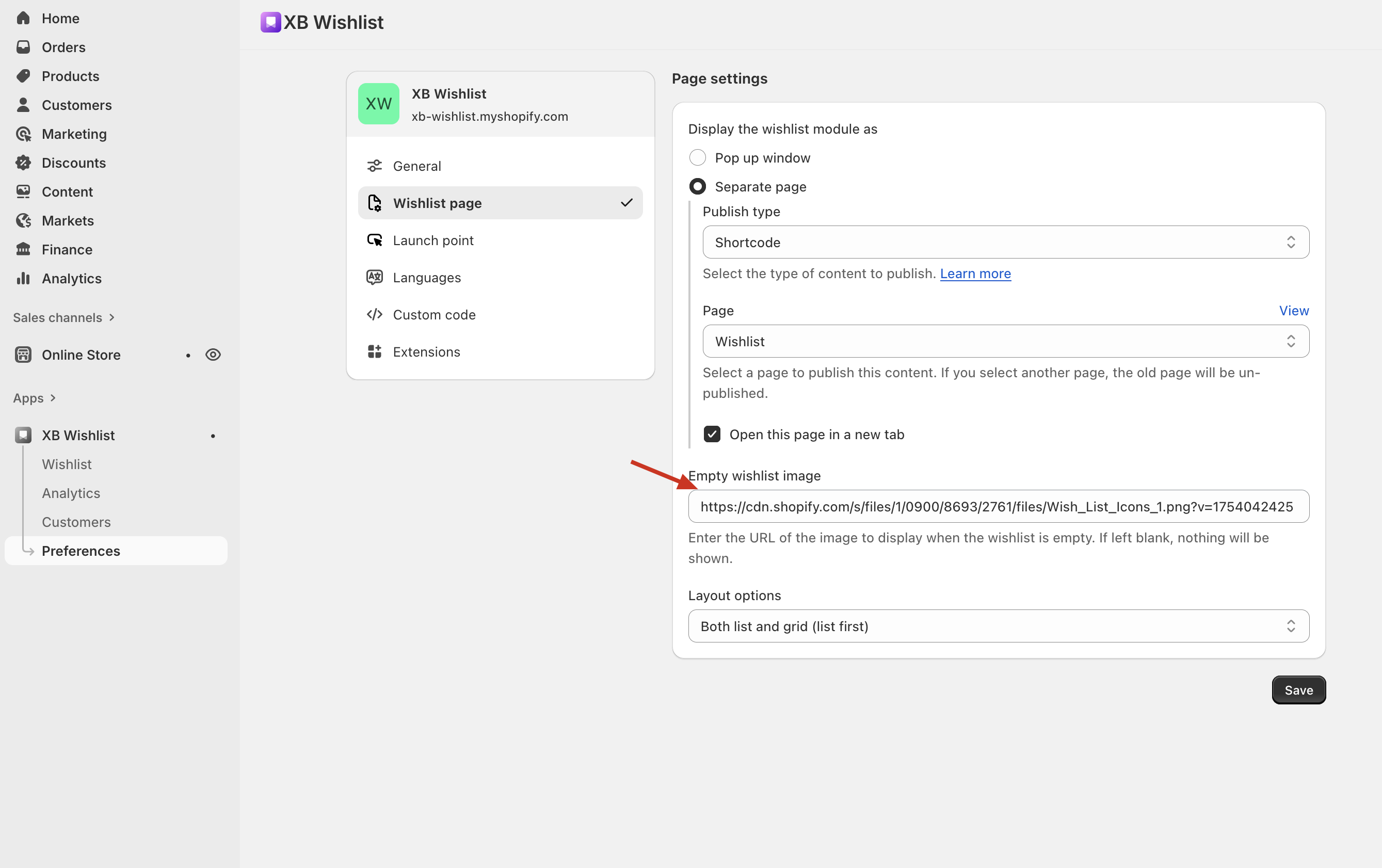The height and width of the screenshot is (868, 1382).
Task: Click the Analytics bar chart icon
Action: coord(23,279)
